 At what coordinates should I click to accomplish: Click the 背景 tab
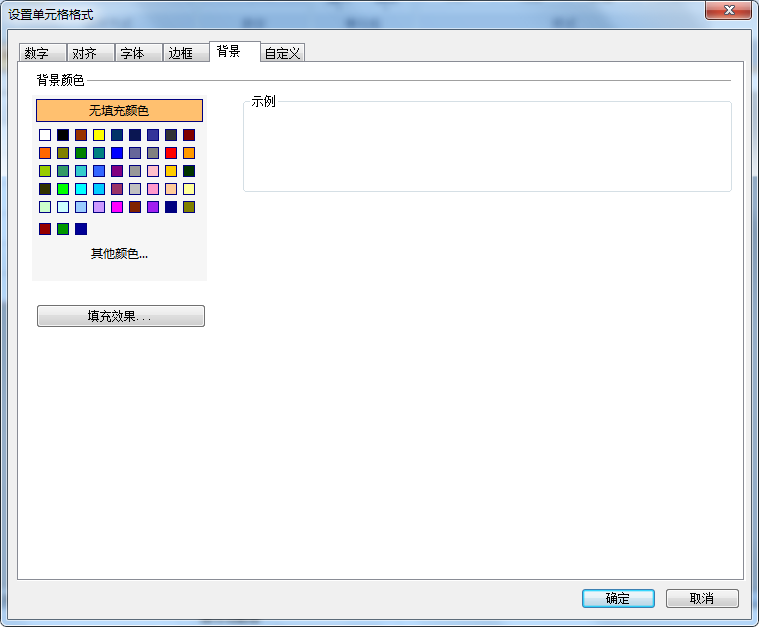[x=229, y=52]
